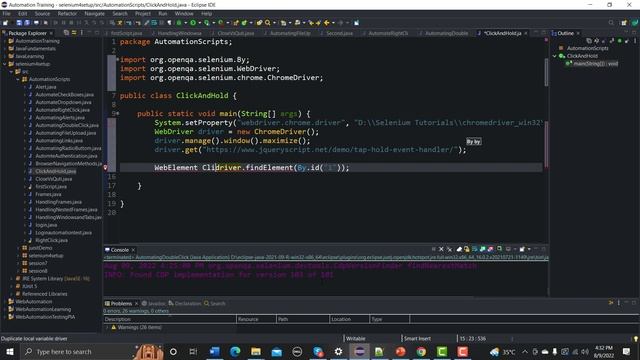
Task: Click the Search magnifier toolbar icon
Action: click(x=267, y=23)
